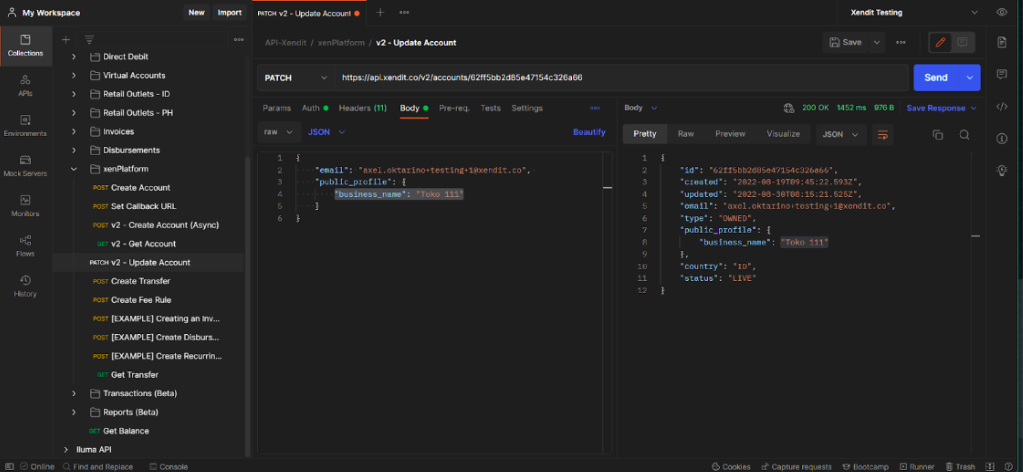Image resolution: width=1023 pixels, height=472 pixels.
Task: Open the collections panel three-dot options
Action: point(239,39)
